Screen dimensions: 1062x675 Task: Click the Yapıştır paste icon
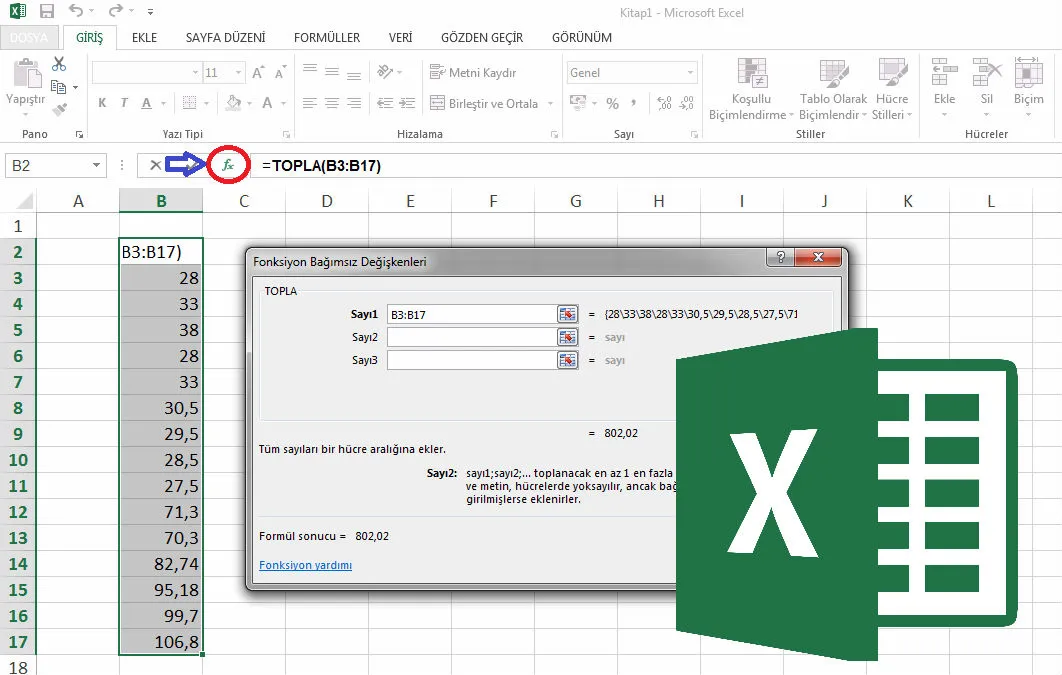pyautogui.click(x=25, y=80)
